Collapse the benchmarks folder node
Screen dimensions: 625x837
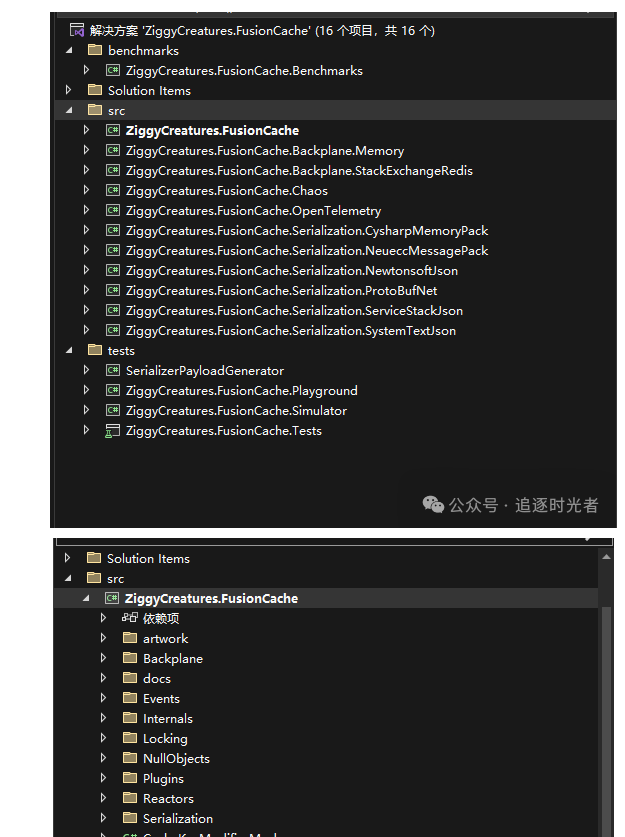click(69, 50)
